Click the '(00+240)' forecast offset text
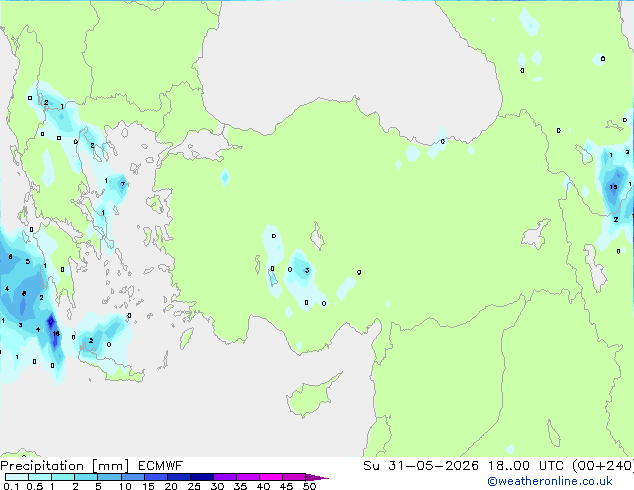 [x=602, y=466]
